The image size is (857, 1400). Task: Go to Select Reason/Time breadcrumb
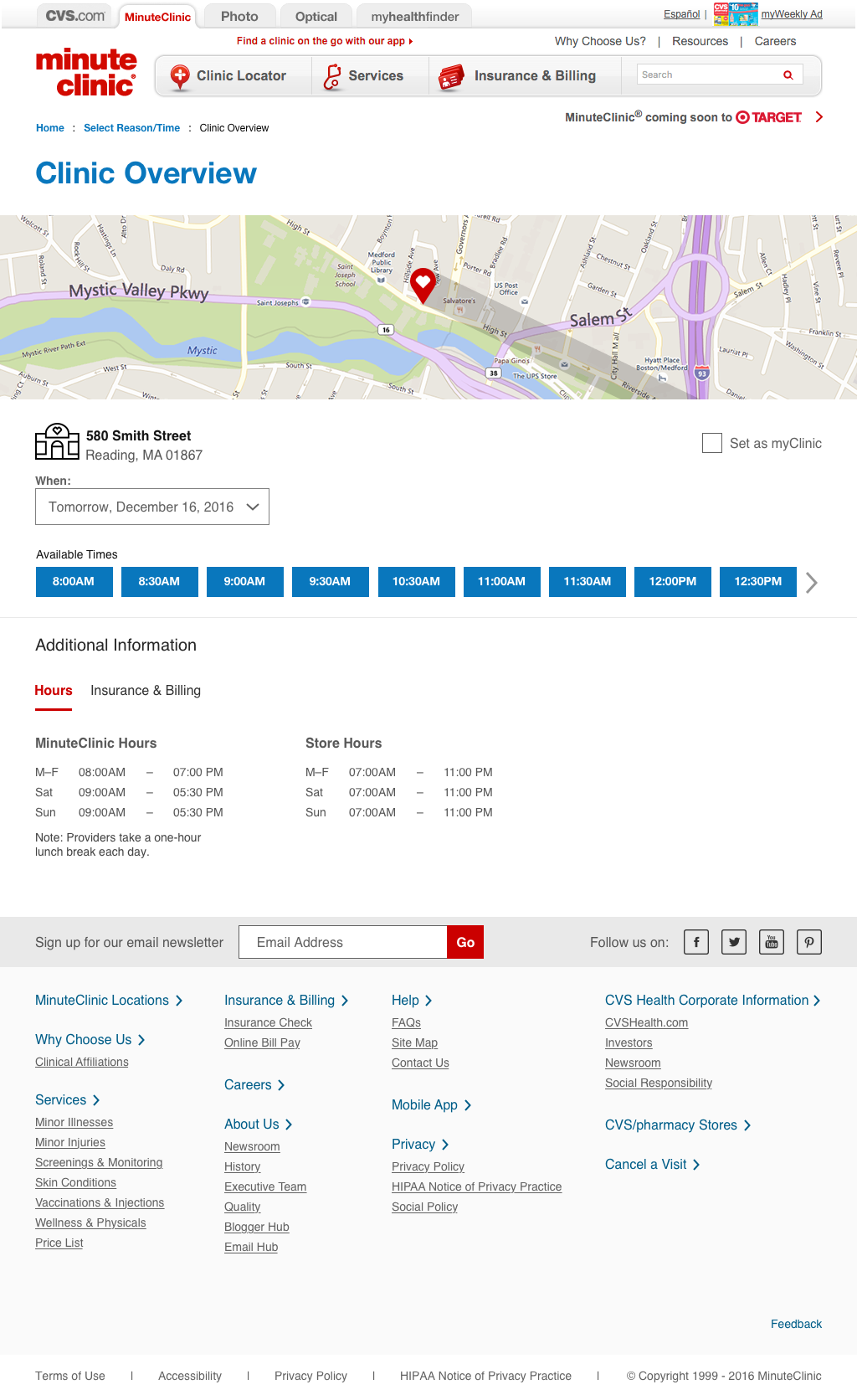[x=131, y=128]
